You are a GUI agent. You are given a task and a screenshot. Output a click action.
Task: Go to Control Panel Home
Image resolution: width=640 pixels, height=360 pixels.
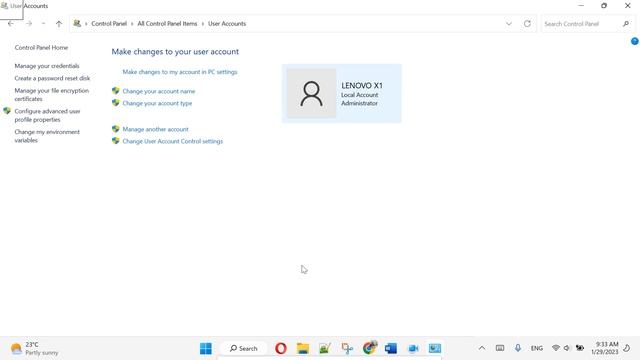coord(41,47)
